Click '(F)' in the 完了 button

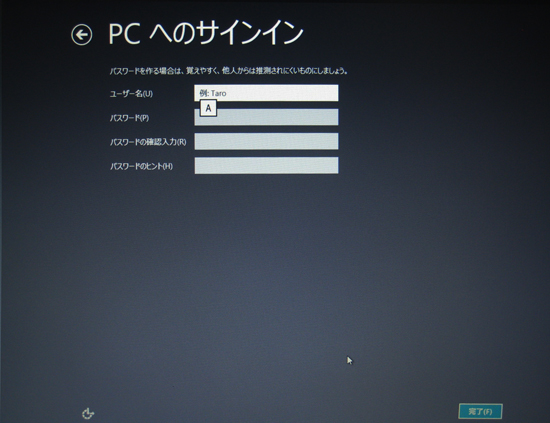click(x=488, y=412)
